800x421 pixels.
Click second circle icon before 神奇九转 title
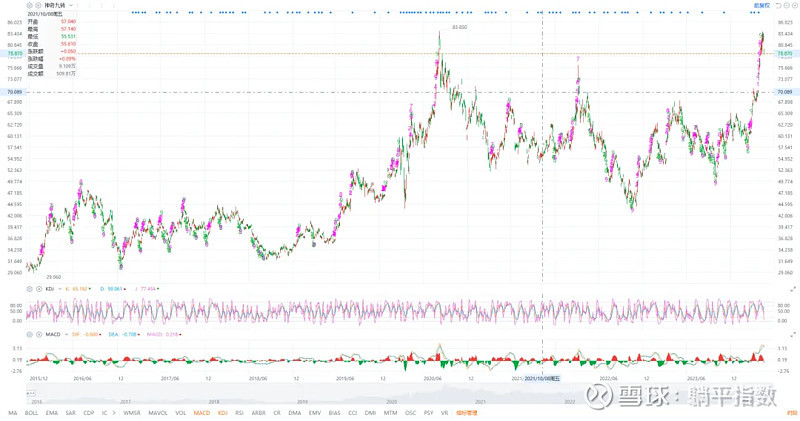click(37, 5)
